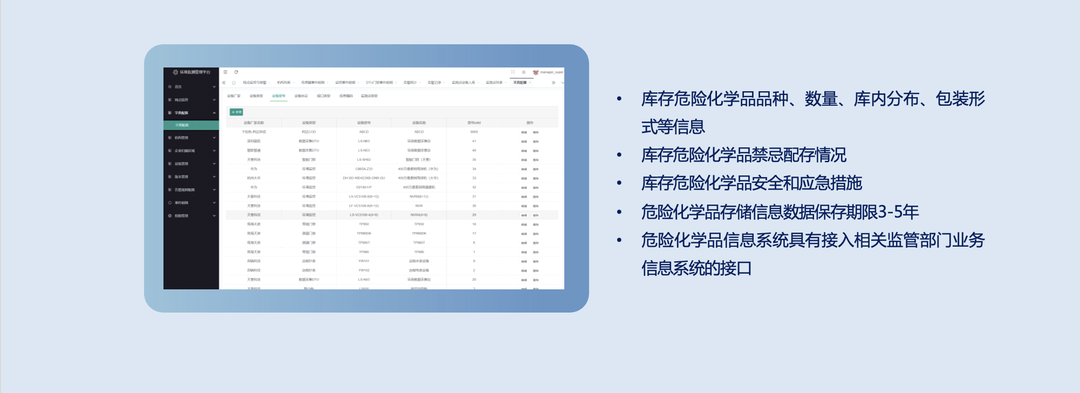Click the lock icon left of the avatar
Viewport: 1080px width, 393px height.
pyautogui.click(x=523, y=72)
